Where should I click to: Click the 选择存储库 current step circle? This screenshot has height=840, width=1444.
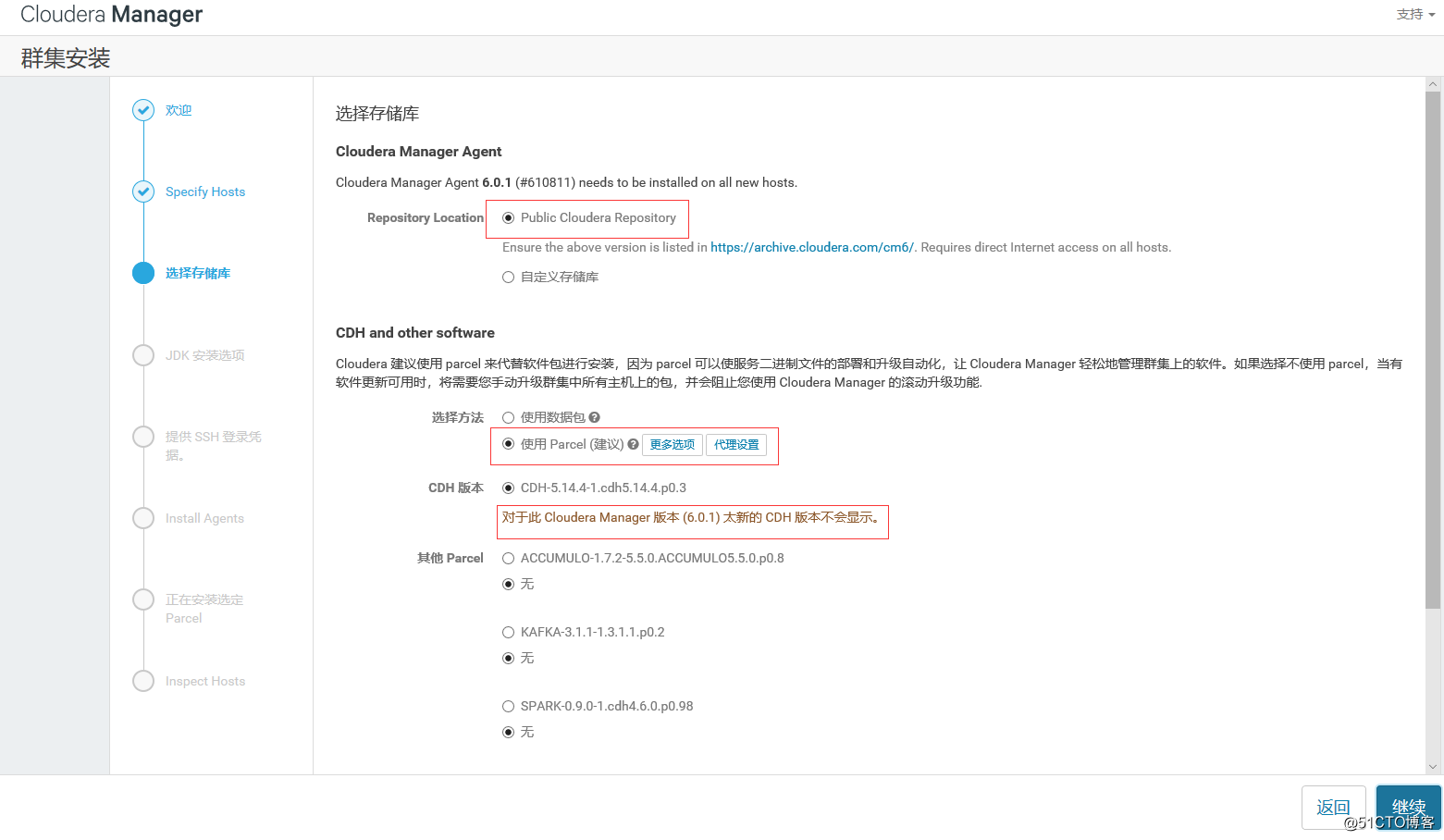point(143,273)
